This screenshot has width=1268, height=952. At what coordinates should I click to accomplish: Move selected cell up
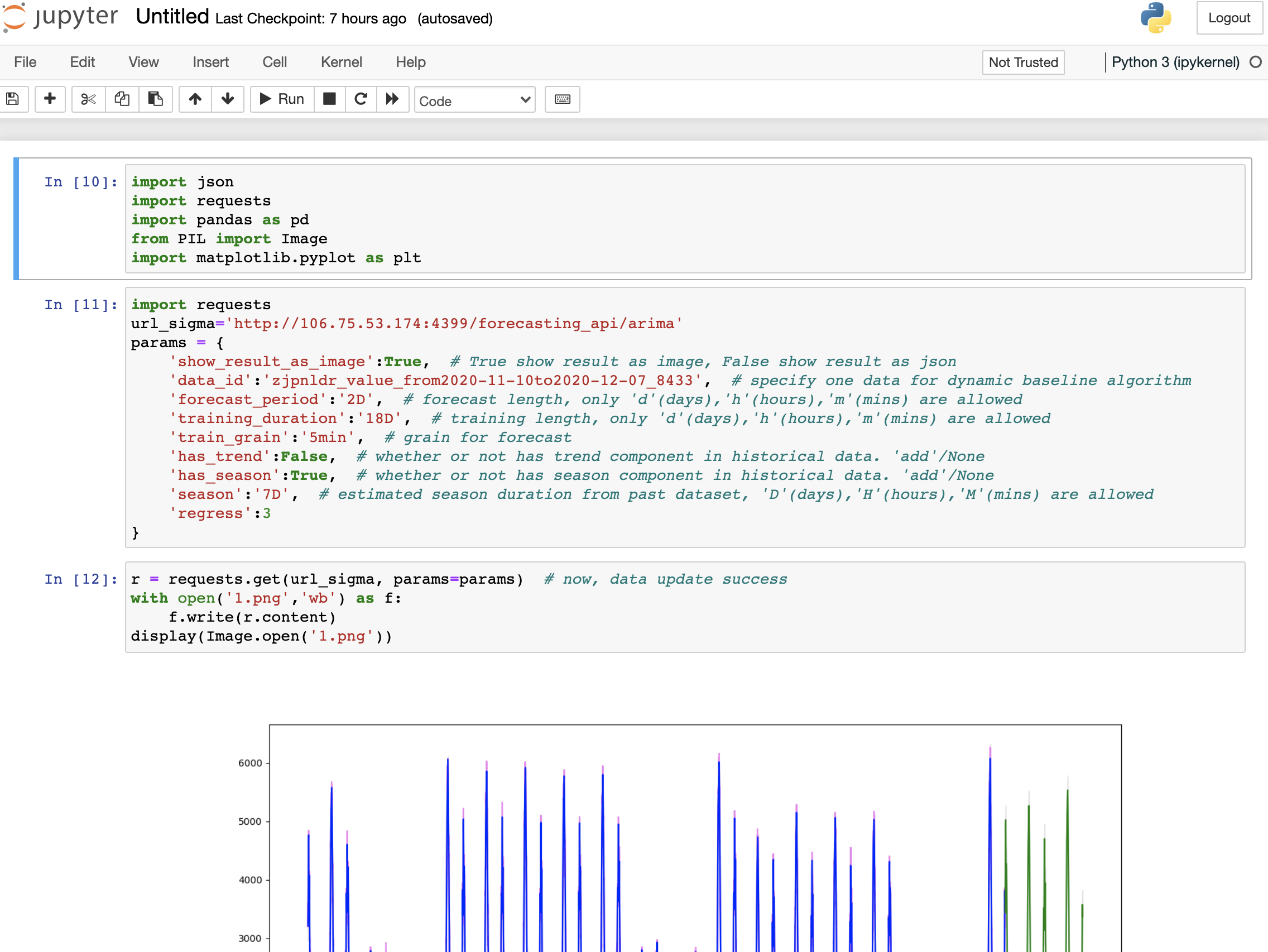point(195,99)
